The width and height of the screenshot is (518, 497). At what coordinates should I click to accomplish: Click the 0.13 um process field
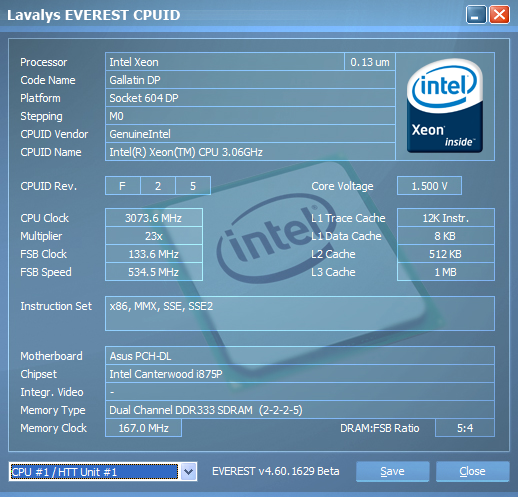coord(370,62)
